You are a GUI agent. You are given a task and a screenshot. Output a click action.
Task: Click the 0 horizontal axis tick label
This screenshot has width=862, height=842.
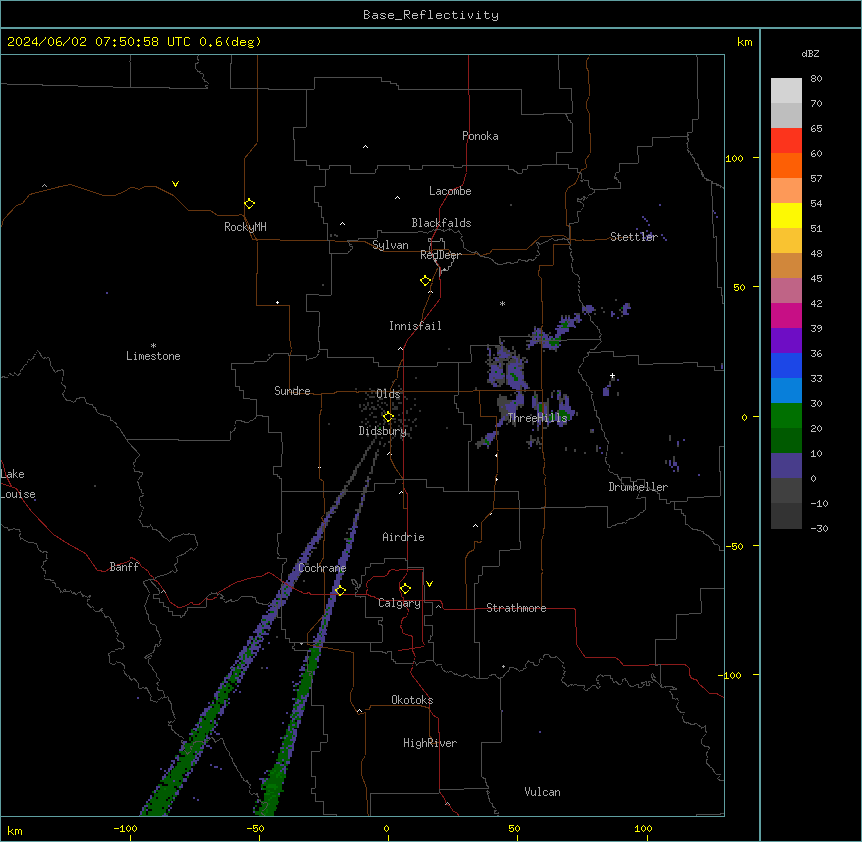click(x=386, y=828)
